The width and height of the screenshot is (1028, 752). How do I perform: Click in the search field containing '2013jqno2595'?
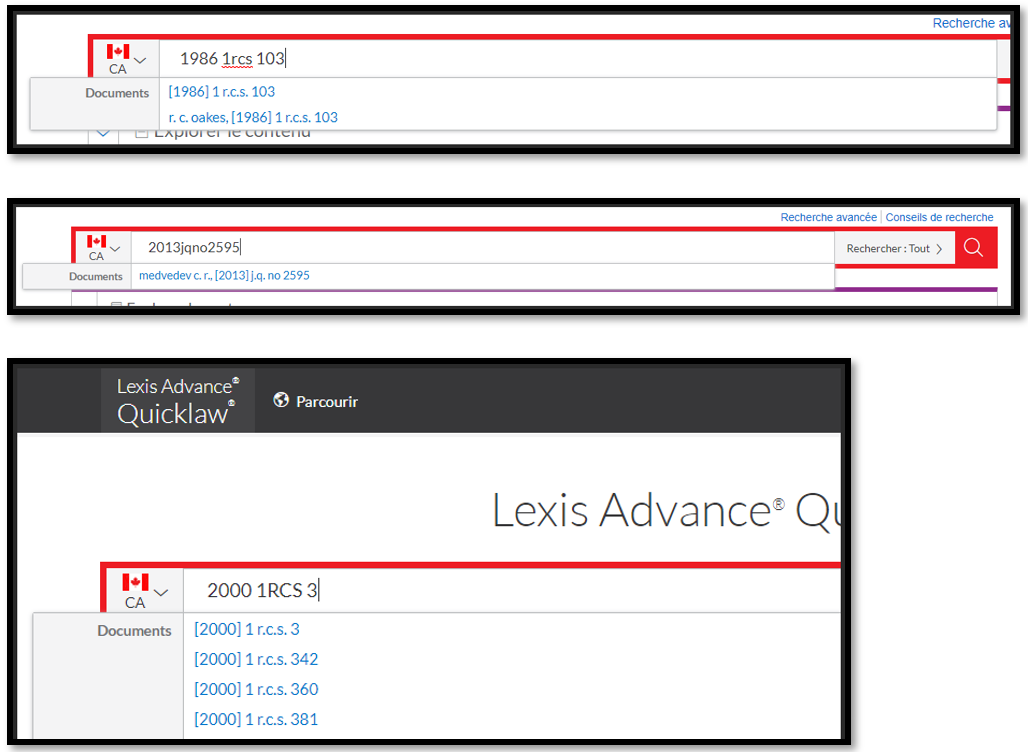click(483, 247)
